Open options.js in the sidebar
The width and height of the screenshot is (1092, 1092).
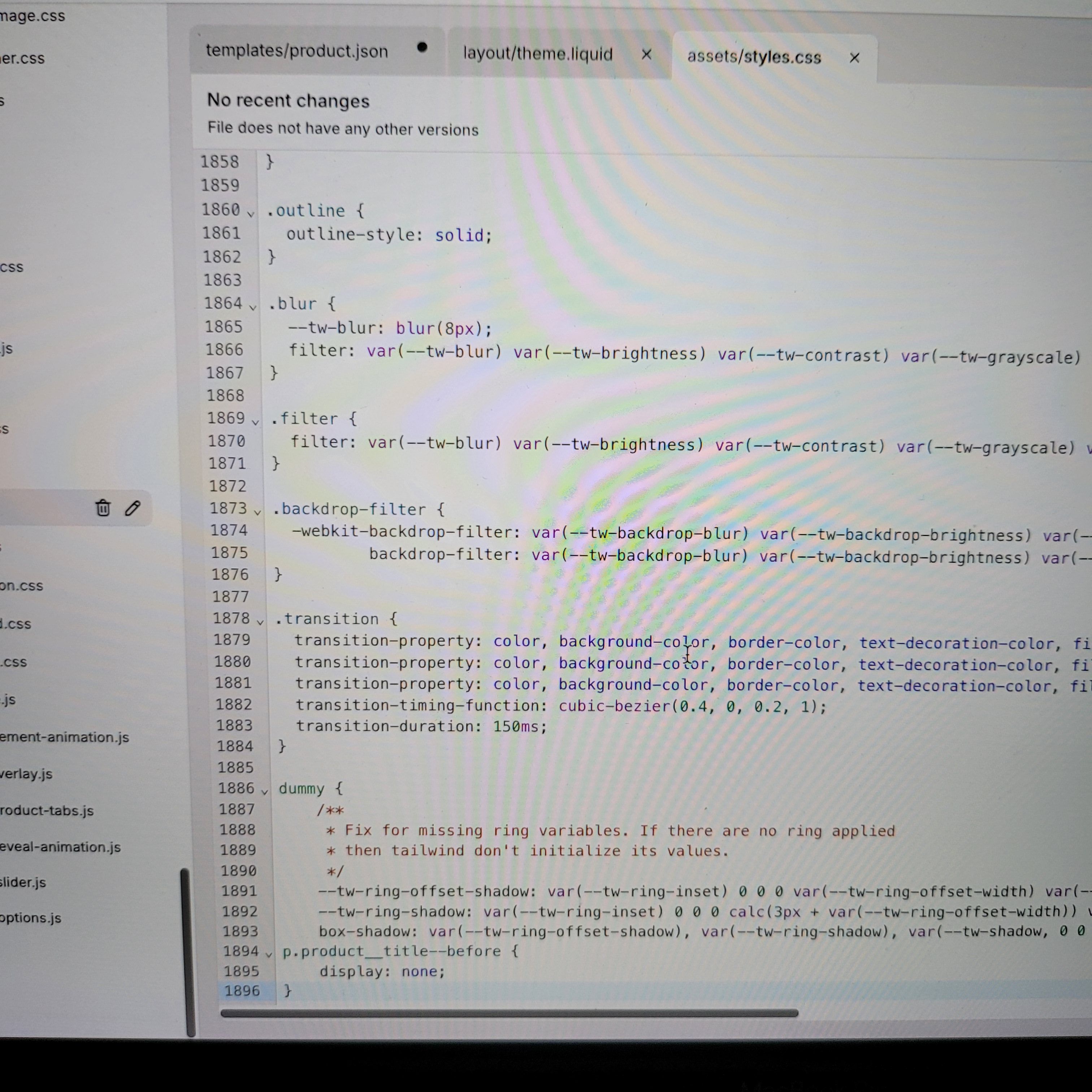31,918
